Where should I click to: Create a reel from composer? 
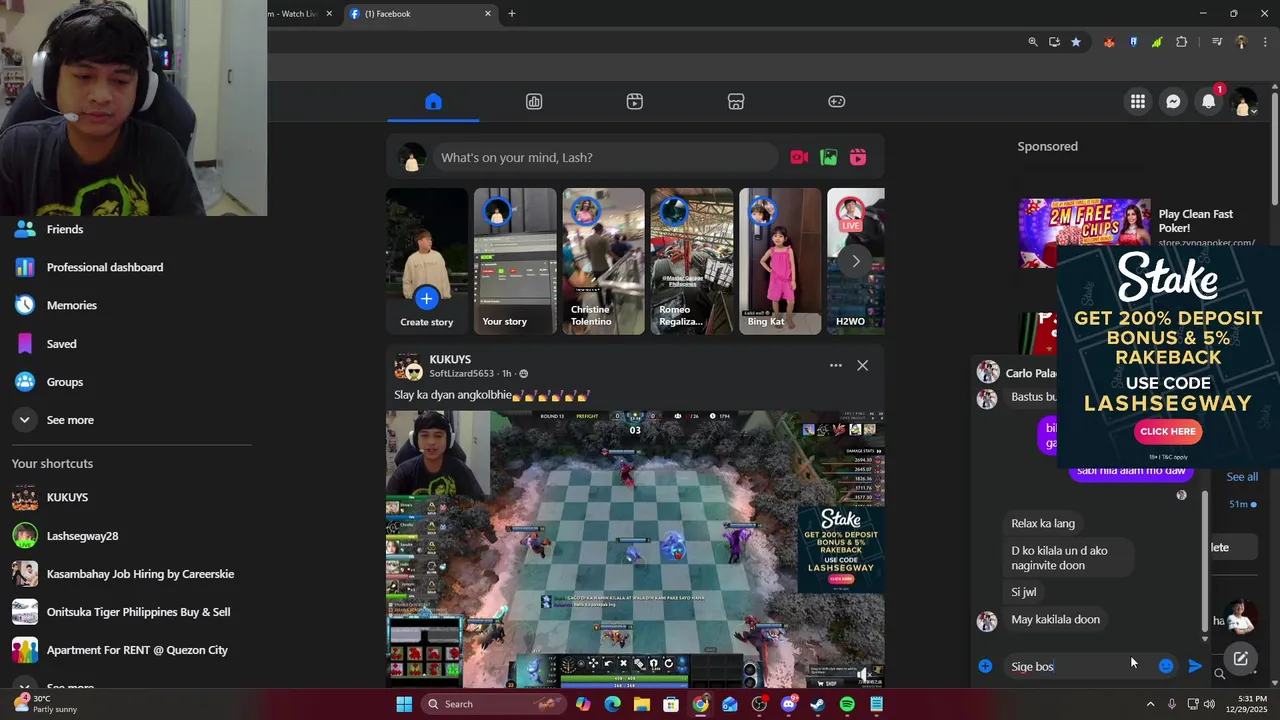(x=858, y=157)
